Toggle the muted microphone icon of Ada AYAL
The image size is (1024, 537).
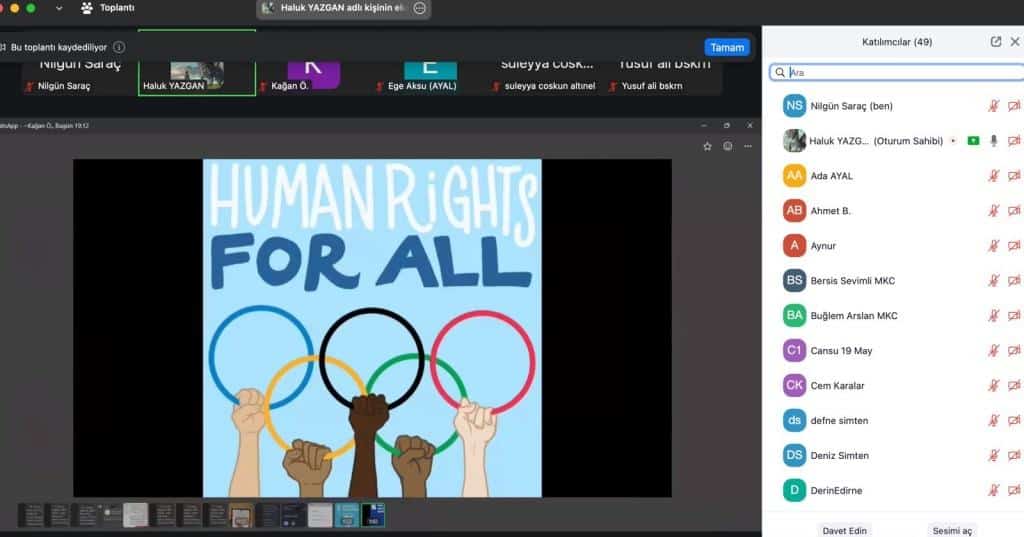pyautogui.click(x=993, y=176)
